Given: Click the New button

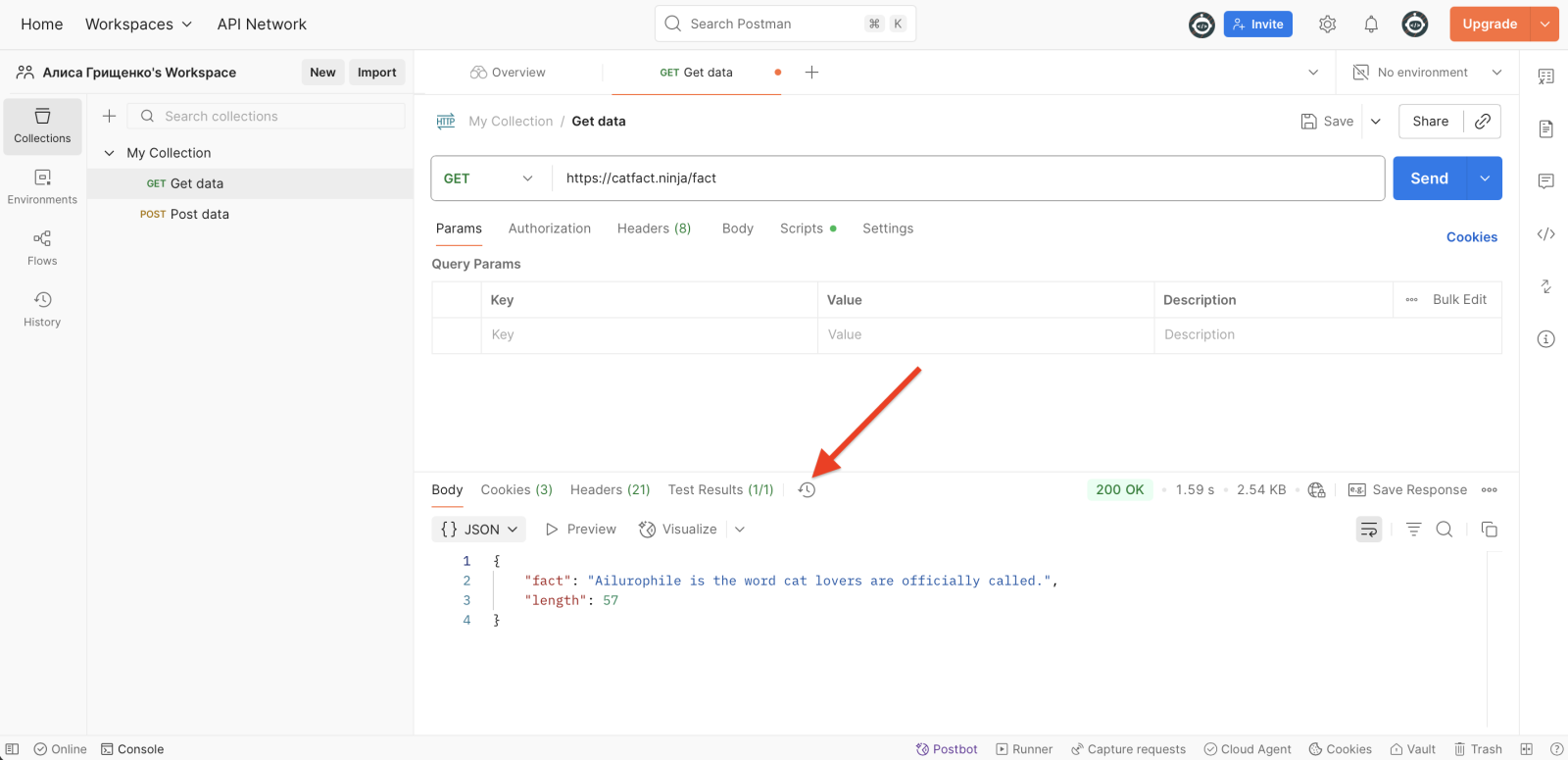Looking at the screenshot, I should click(322, 73).
